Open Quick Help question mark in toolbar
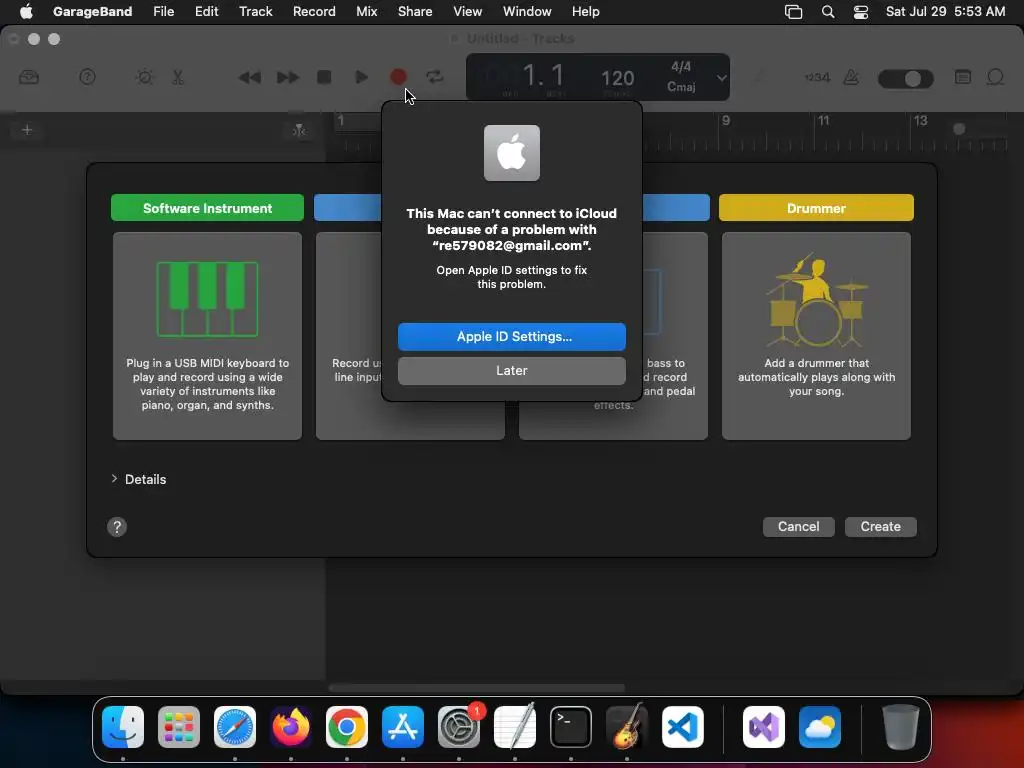1024x768 pixels. pos(88,77)
